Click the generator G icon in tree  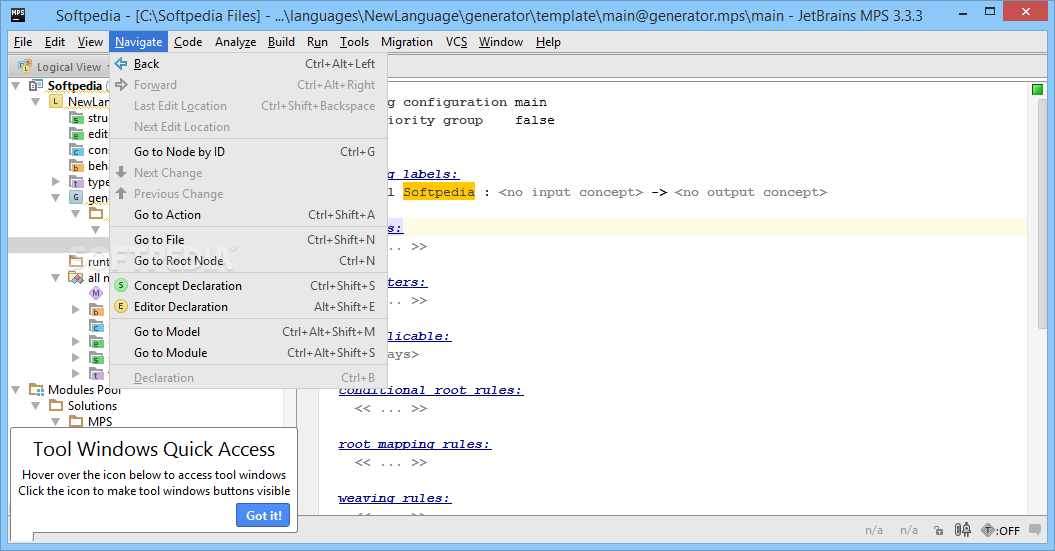pos(77,198)
